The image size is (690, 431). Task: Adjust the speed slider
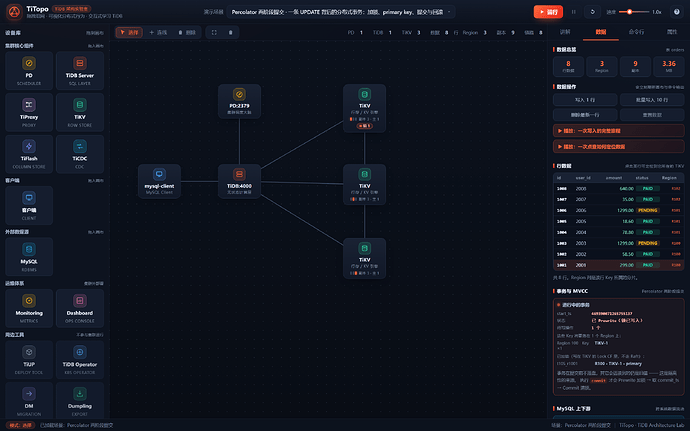[x=634, y=12]
